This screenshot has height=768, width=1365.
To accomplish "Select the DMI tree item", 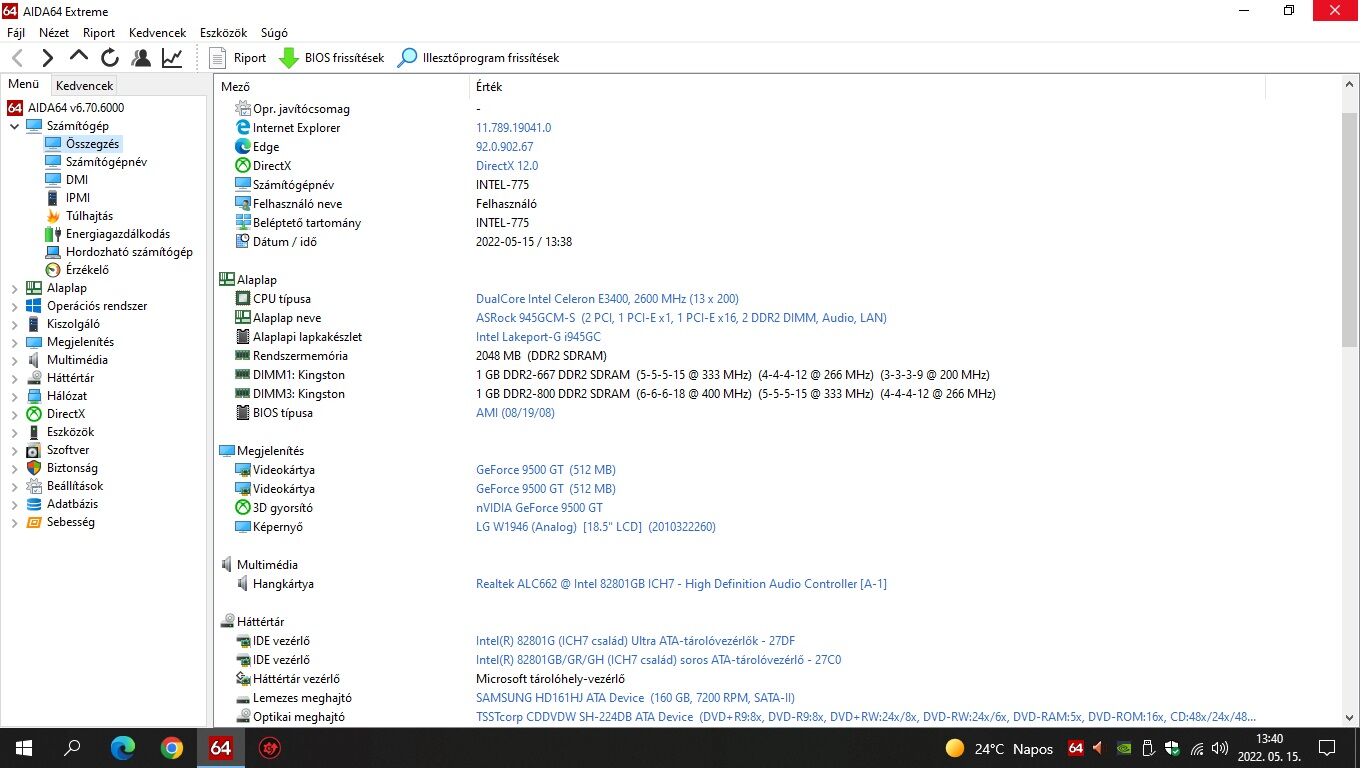I will [77, 180].
